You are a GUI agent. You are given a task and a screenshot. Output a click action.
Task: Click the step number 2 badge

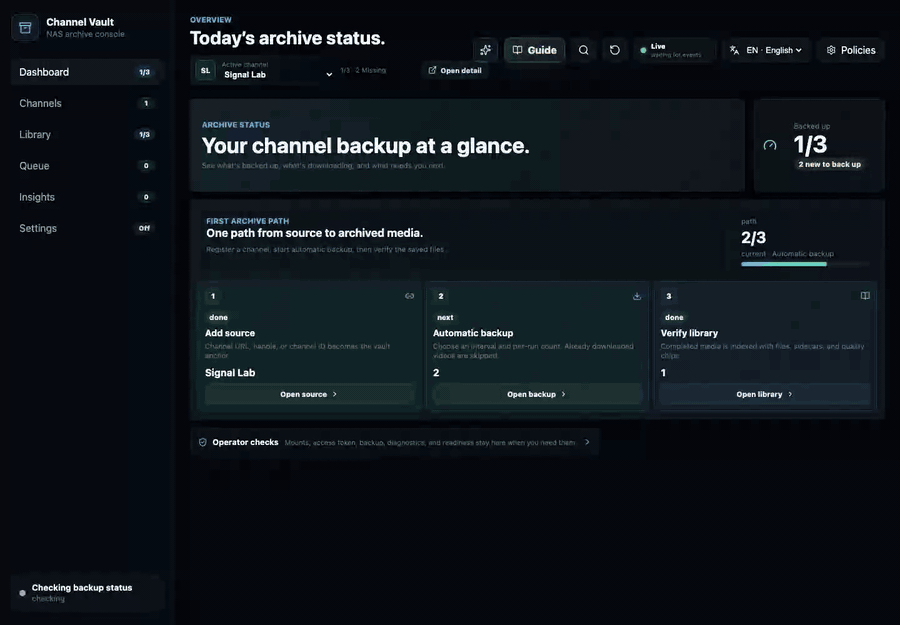click(441, 296)
